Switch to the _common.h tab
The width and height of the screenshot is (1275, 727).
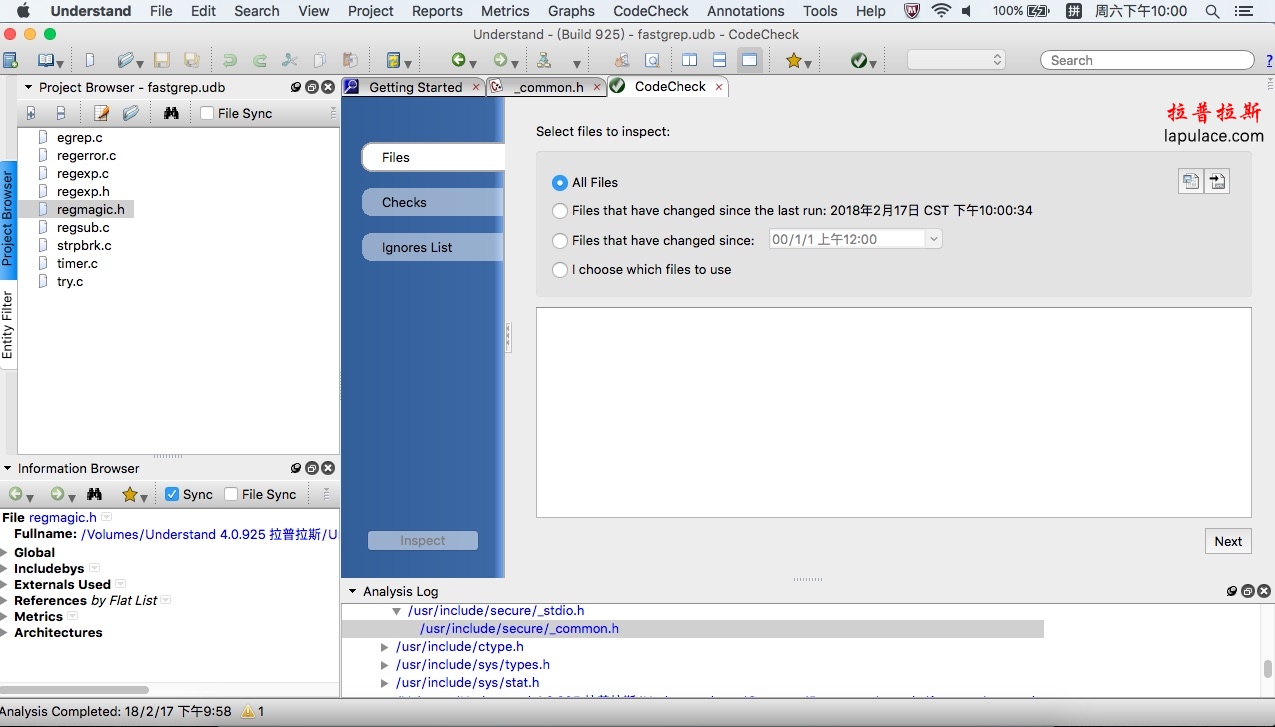(546, 87)
